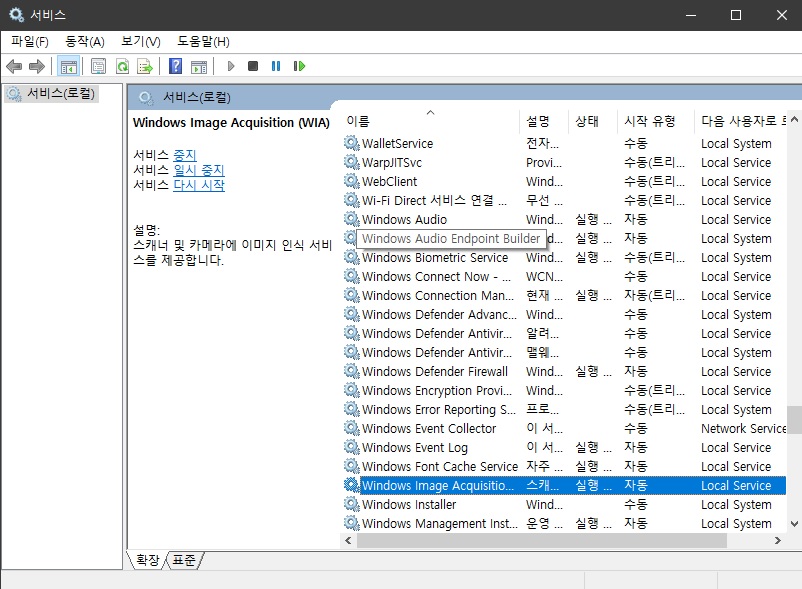Select Windows Connection Man... row
Viewport: 802px width, 589px height.
click(x=565, y=296)
